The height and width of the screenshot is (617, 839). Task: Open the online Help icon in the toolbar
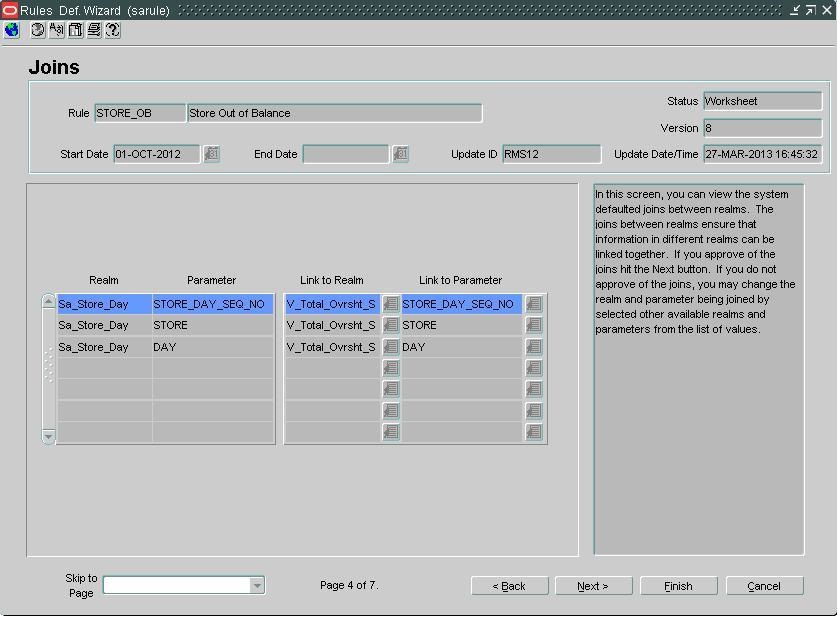point(112,30)
